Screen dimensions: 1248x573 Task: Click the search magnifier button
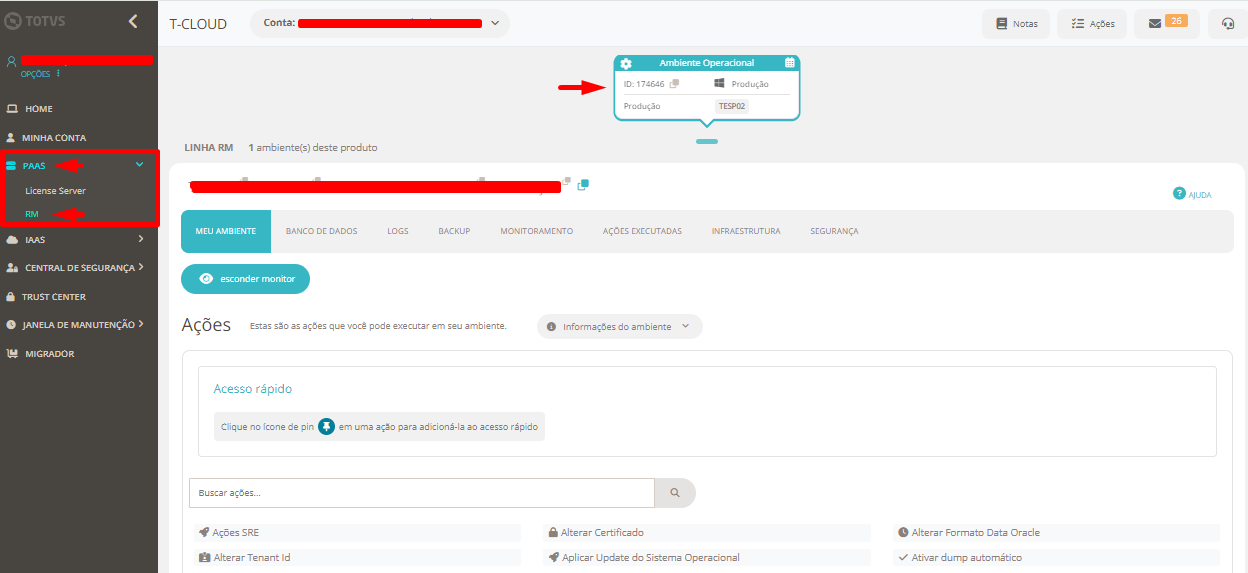[x=675, y=493]
